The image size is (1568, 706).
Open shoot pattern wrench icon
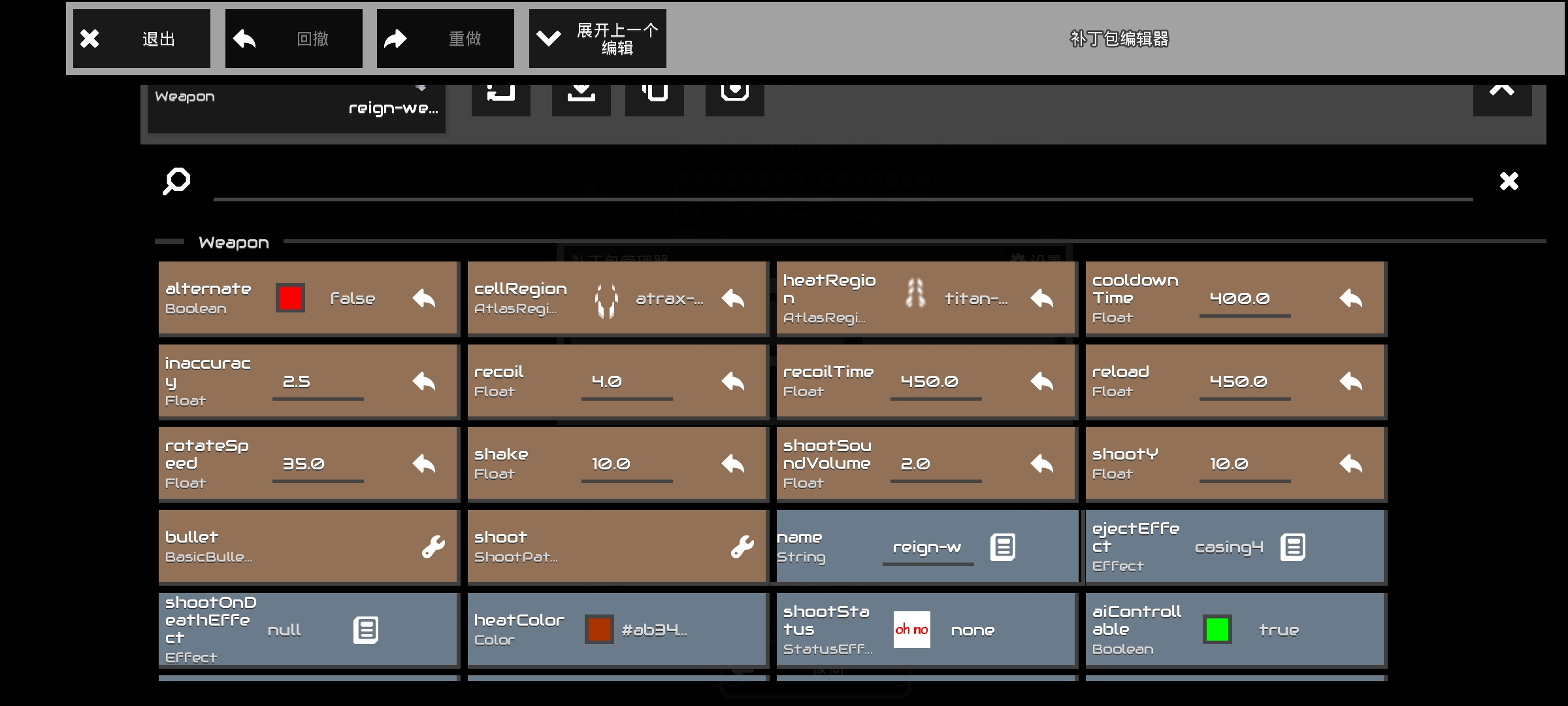pyautogui.click(x=742, y=546)
